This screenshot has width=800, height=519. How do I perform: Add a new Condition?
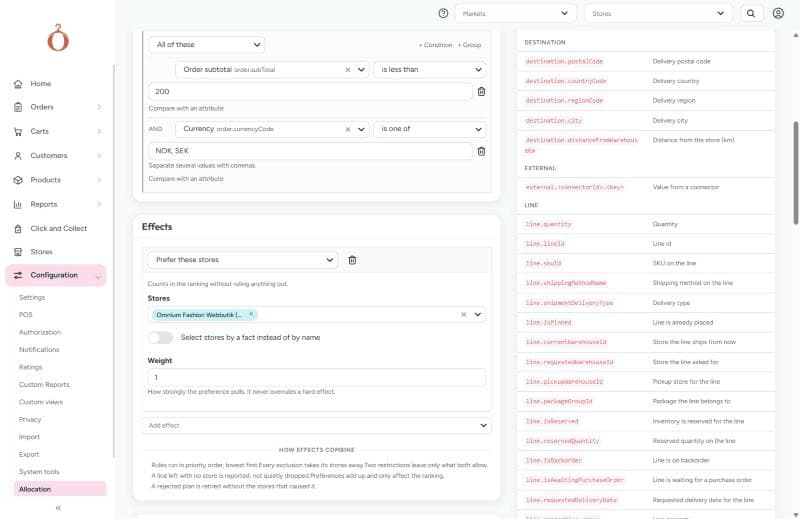(x=435, y=45)
